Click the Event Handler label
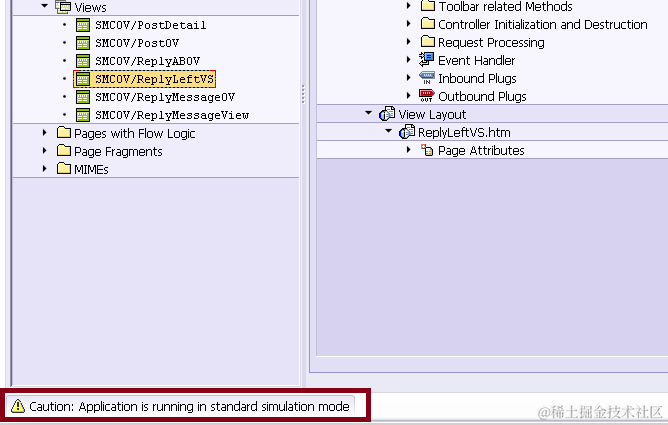This screenshot has width=668, height=425. point(476,60)
